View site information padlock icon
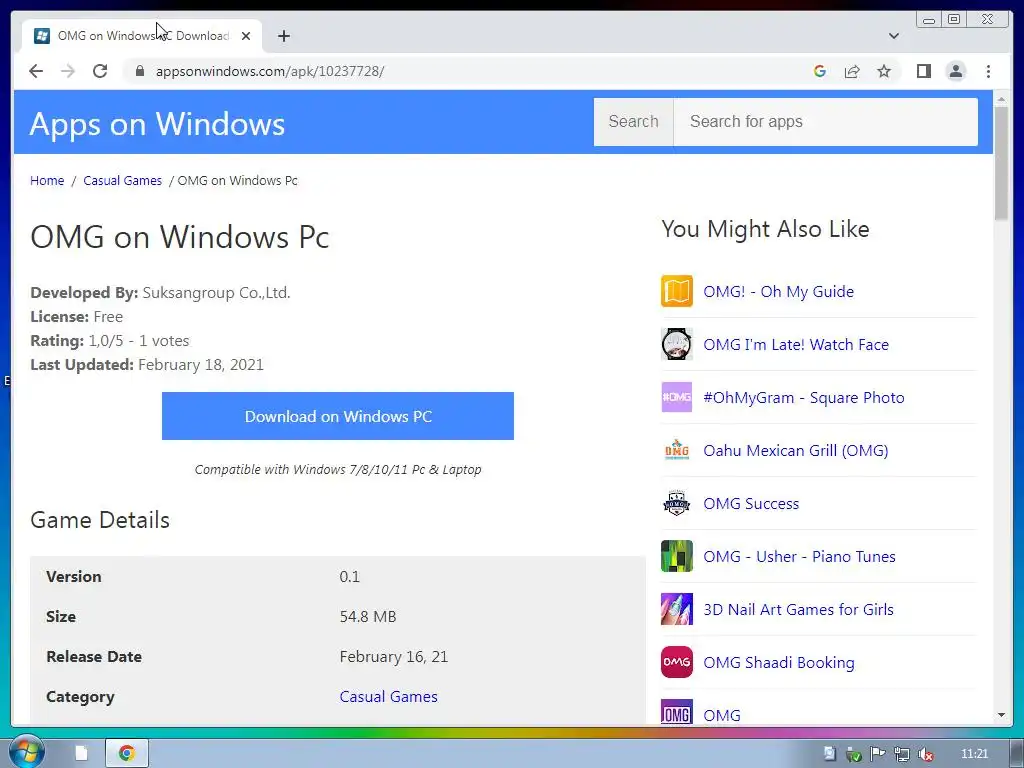This screenshot has height=768, width=1024. tap(139, 71)
